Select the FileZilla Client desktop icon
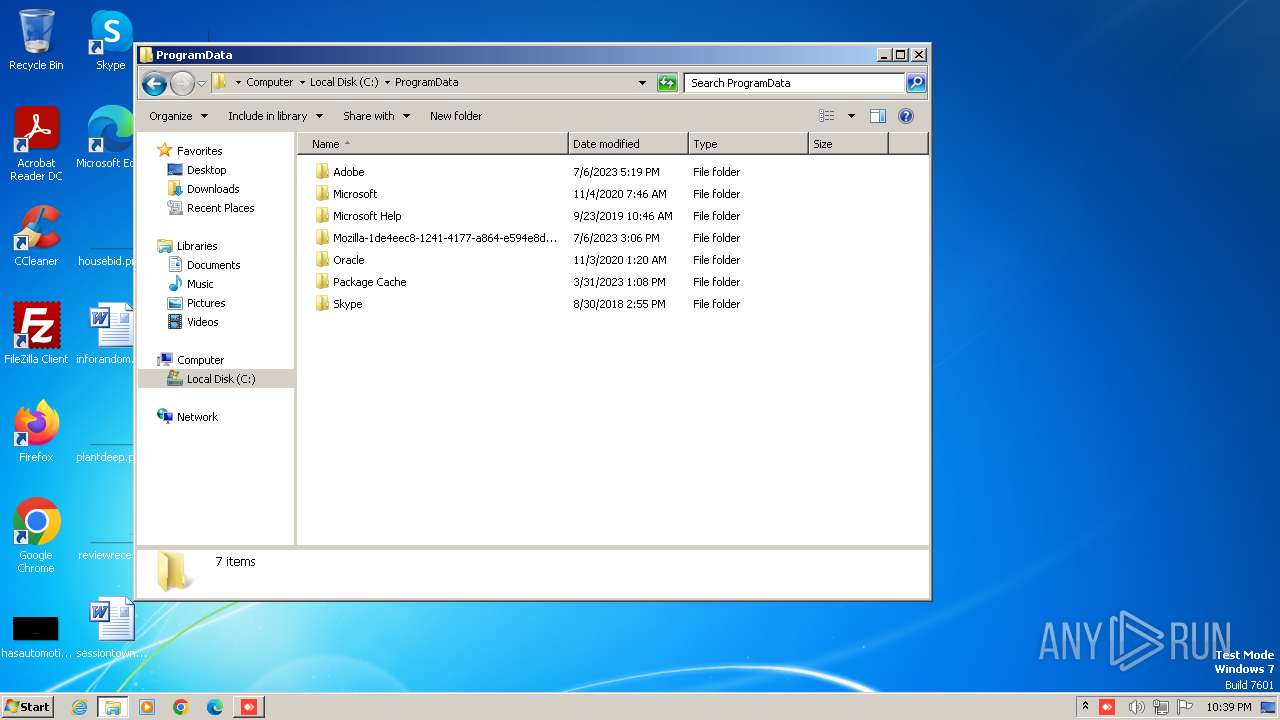Screen dimensions: 1280x720 (x=36, y=333)
